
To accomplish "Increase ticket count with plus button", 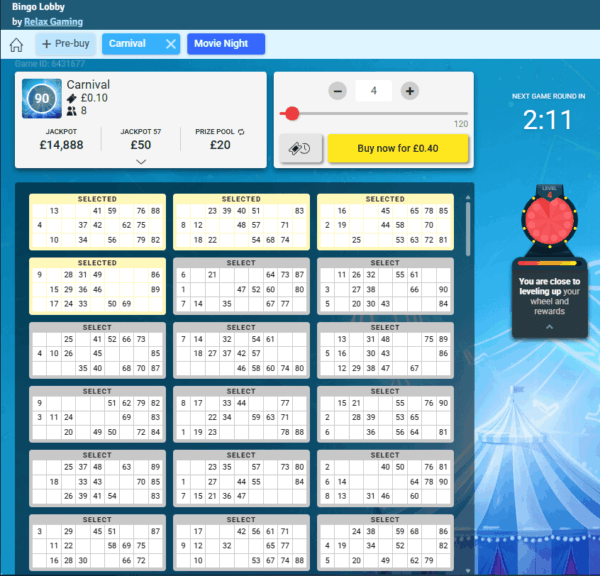I will (410, 91).
